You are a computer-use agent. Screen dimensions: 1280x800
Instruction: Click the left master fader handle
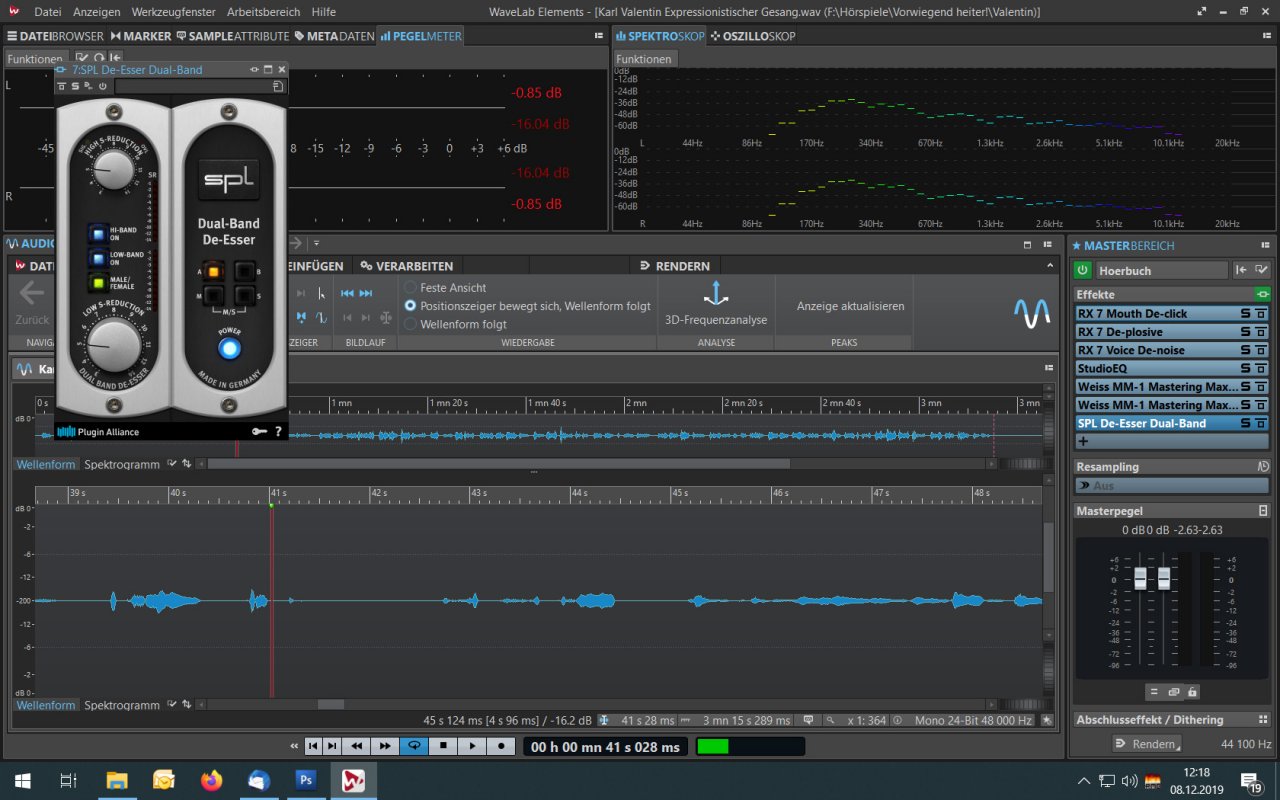[1140, 578]
